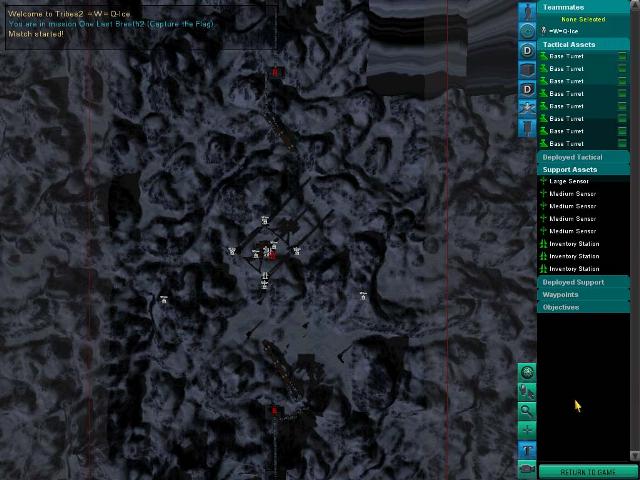This screenshot has height=480, width=640.
Task: Expand the Deployed Tactical section
Action: (583, 157)
